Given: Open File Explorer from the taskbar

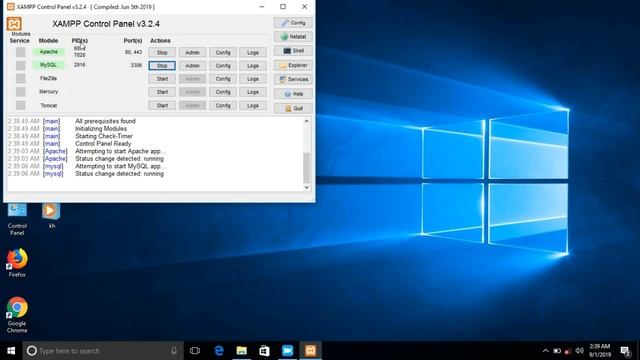Looking at the screenshot, I should [x=242, y=351].
